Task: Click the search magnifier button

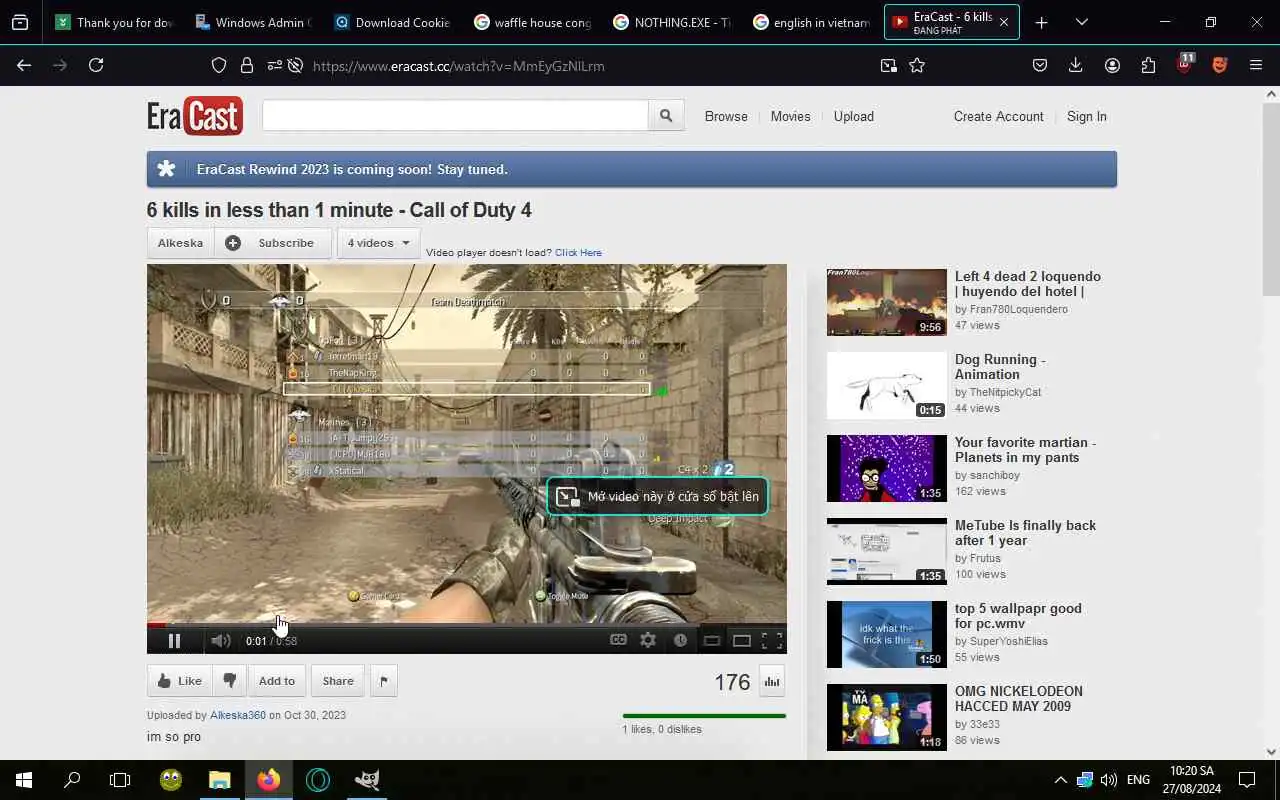Action: [666, 116]
